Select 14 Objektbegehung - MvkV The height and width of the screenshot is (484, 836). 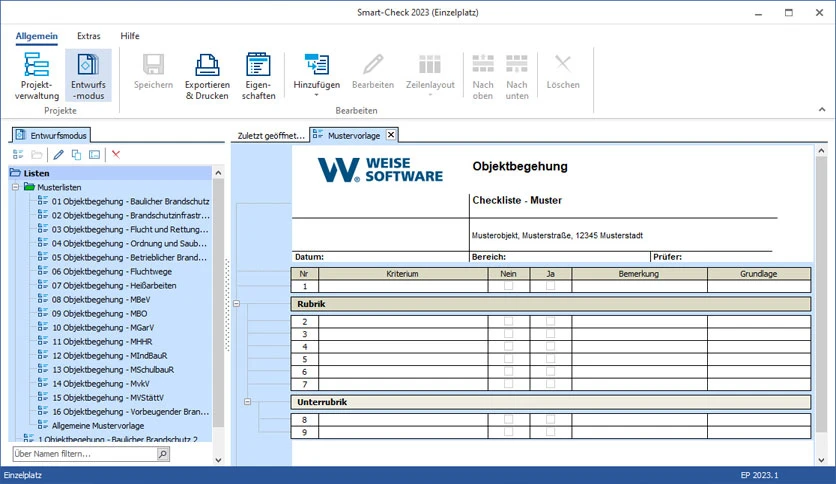click(x=100, y=384)
